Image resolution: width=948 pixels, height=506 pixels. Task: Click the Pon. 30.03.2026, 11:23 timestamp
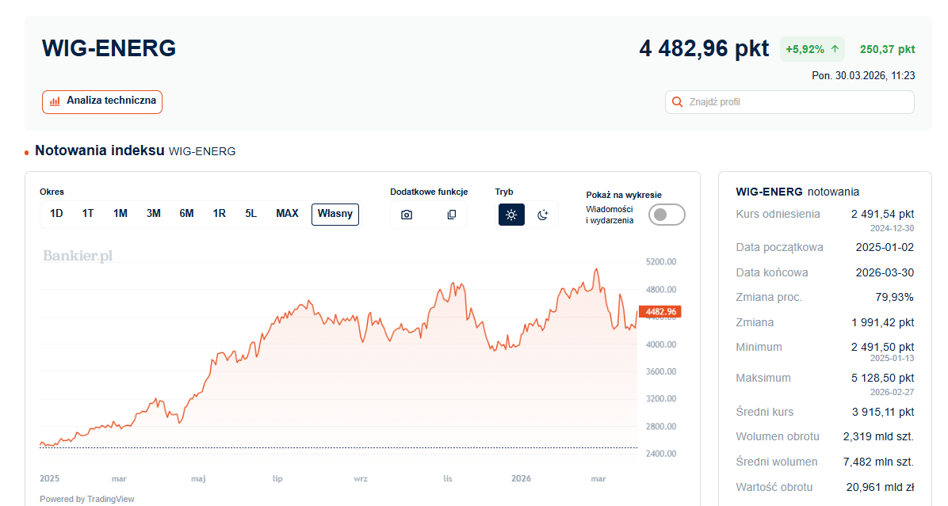(x=863, y=76)
